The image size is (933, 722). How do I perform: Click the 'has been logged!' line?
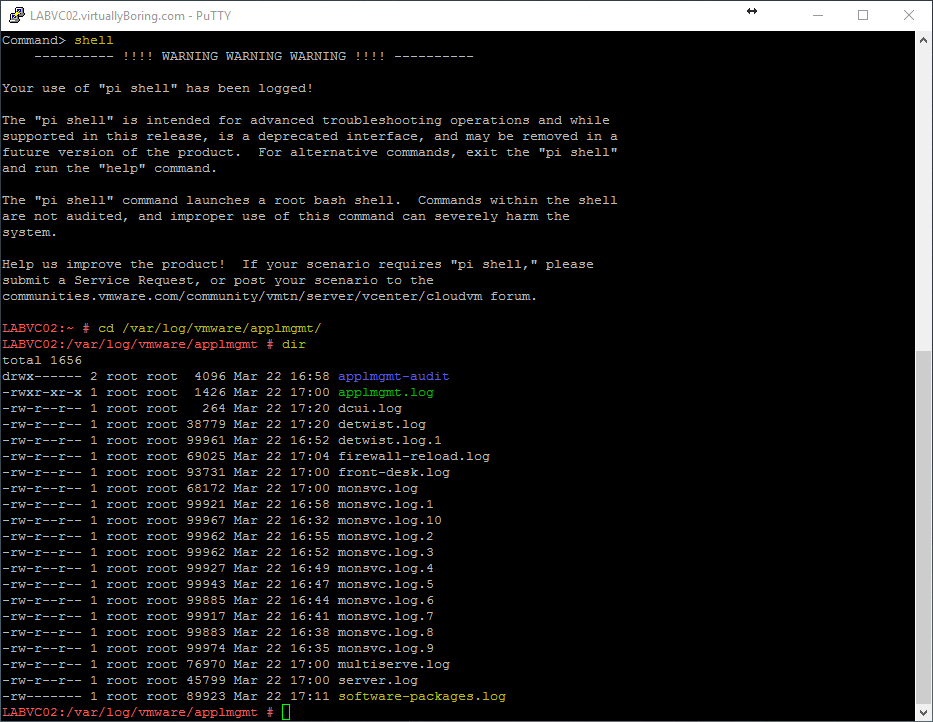pos(158,89)
